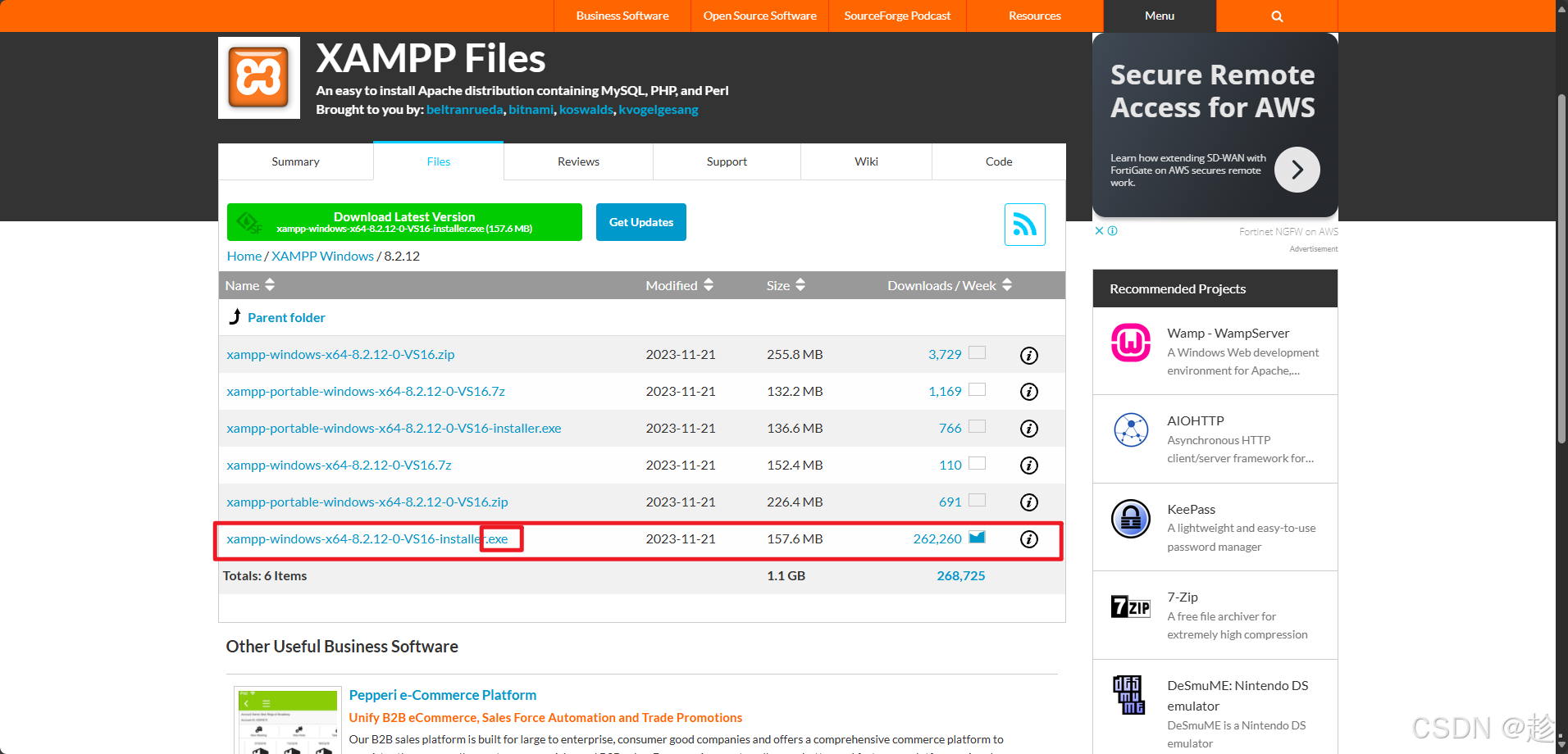Open the bitnami author link
Image resolution: width=1568 pixels, height=754 pixels.
click(x=531, y=110)
